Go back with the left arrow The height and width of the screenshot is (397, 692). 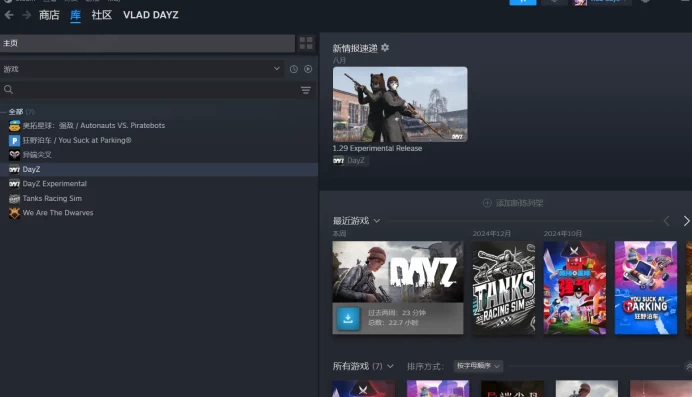click(9, 15)
